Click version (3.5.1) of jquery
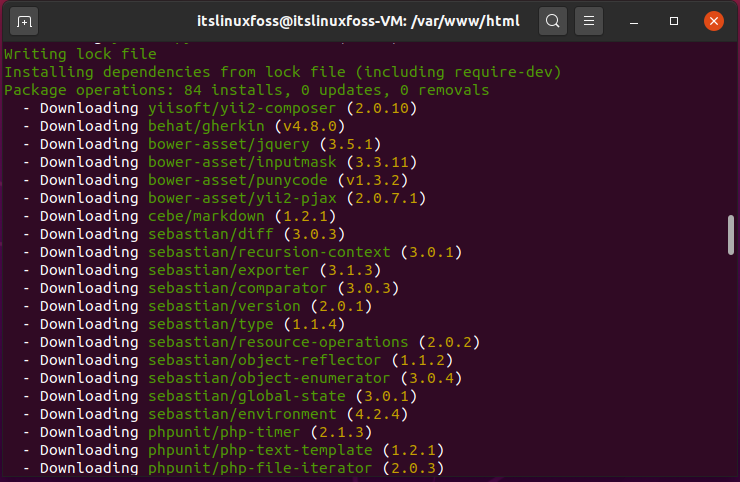The width and height of the screenshot is (740, 482). [350, 144]
